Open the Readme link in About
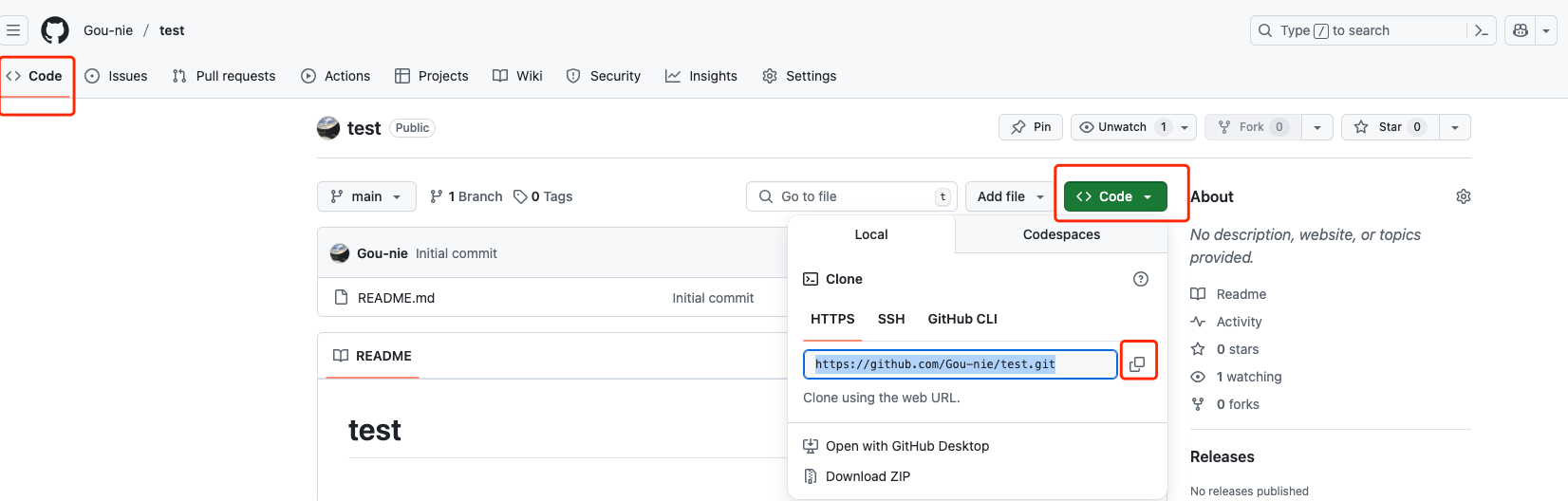This screenshot has height=501, width=1568. [x=1229, y=294]
